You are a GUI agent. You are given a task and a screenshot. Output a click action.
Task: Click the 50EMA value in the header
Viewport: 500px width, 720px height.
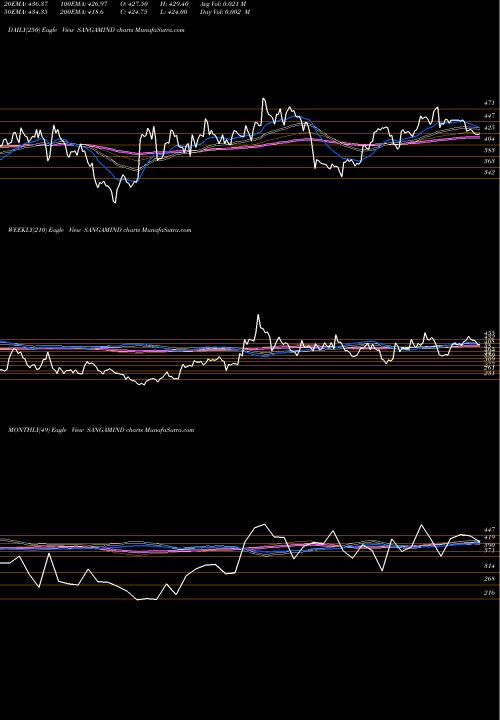point(28,12)
